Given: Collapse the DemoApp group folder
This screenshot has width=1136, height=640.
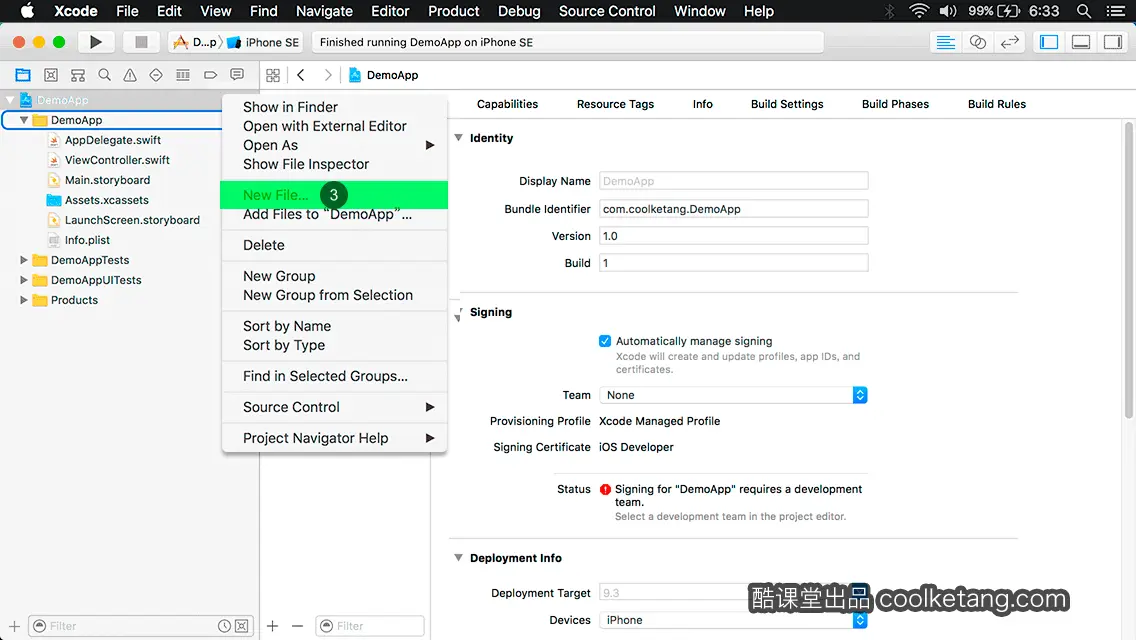Looking at the screenshot, I should [x=24, y=120].
